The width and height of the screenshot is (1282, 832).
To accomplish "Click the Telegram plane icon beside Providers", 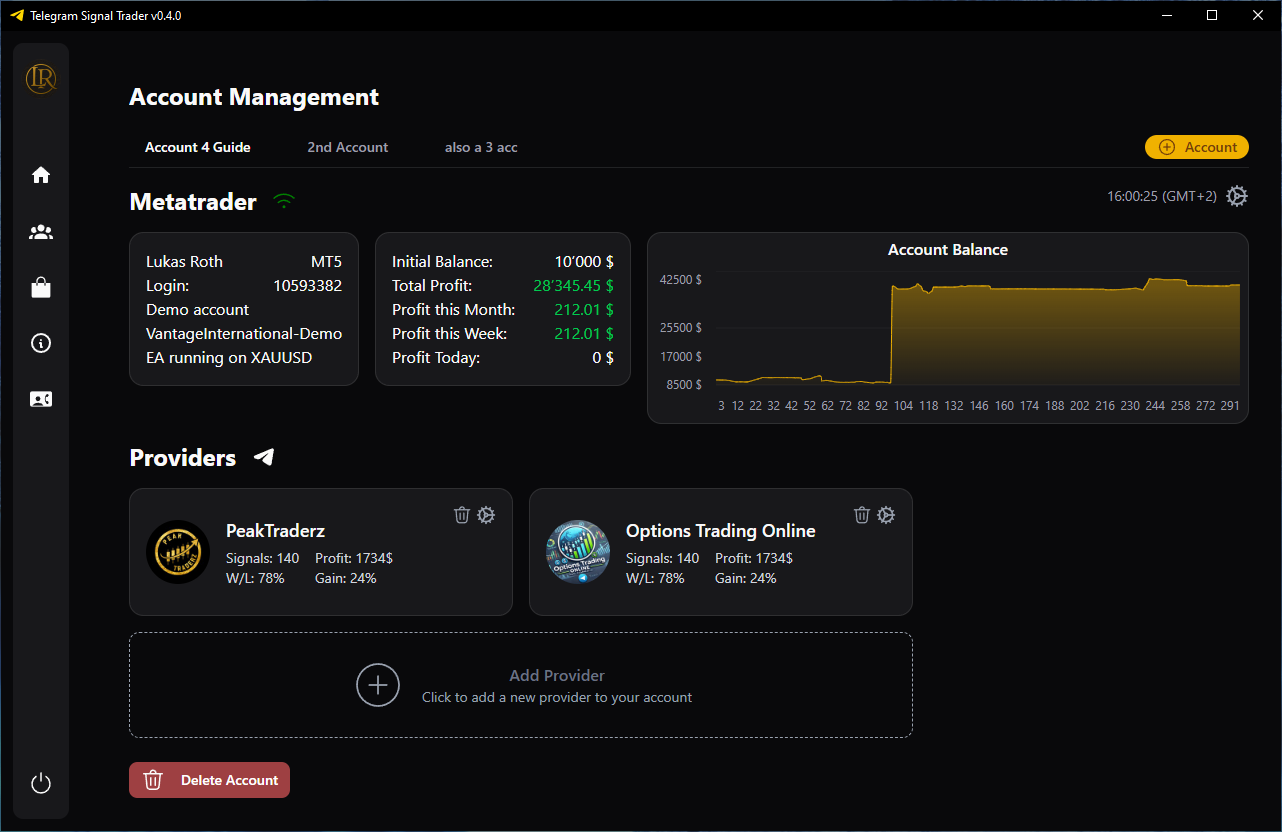I will 264,457.
